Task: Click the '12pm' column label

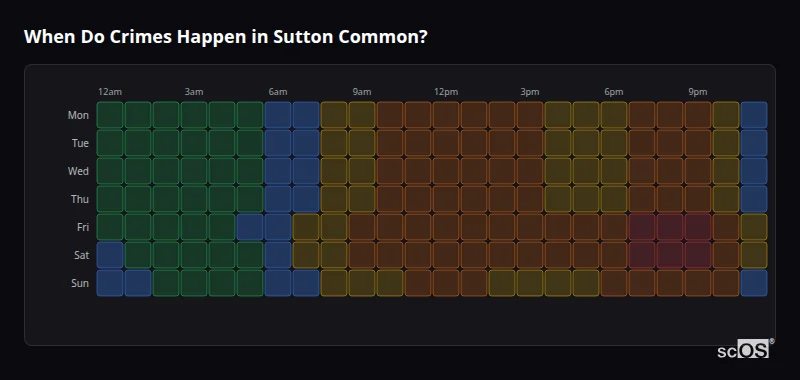Action: coord(446,92)
